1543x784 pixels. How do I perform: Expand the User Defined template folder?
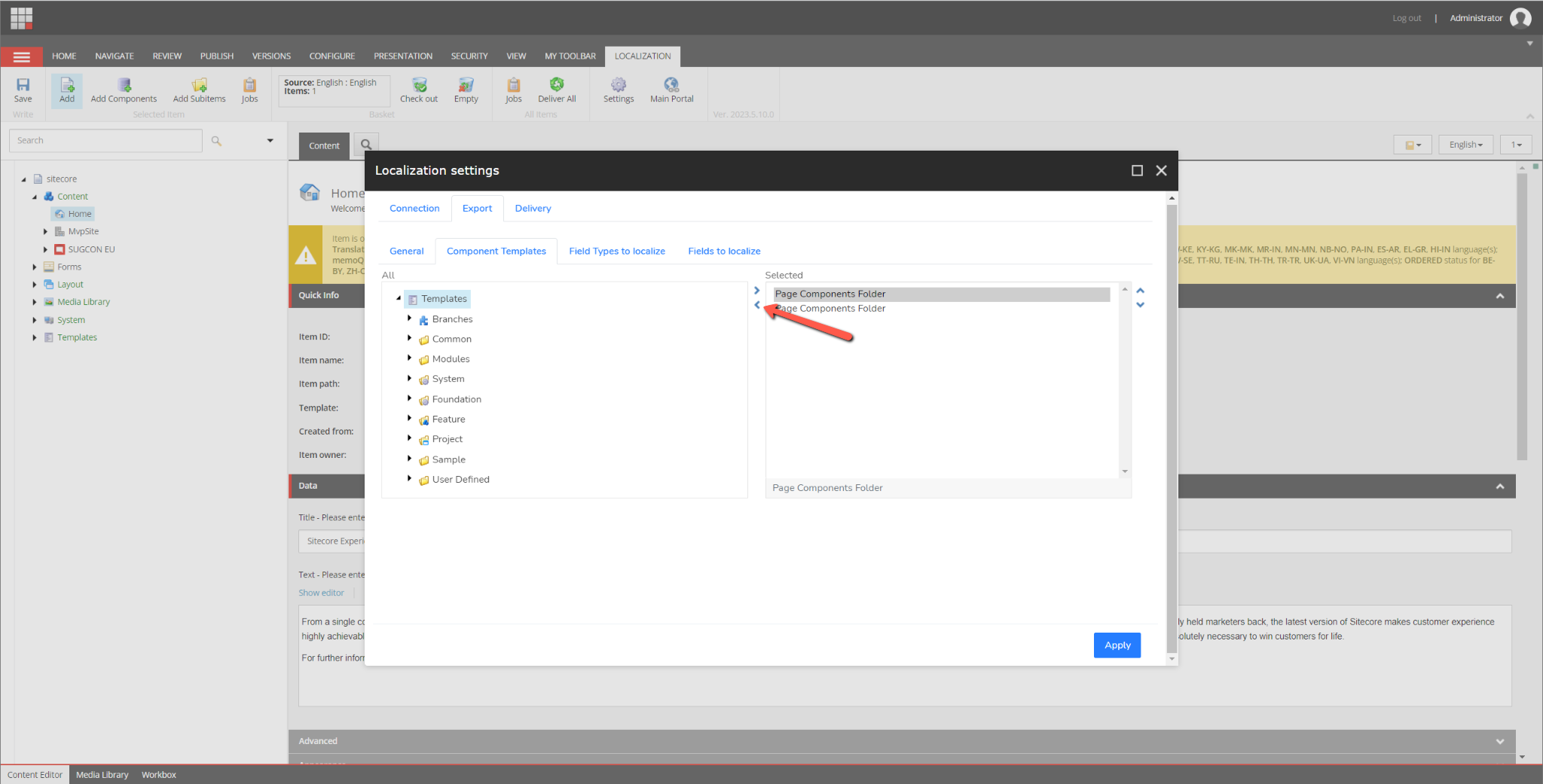409,478
